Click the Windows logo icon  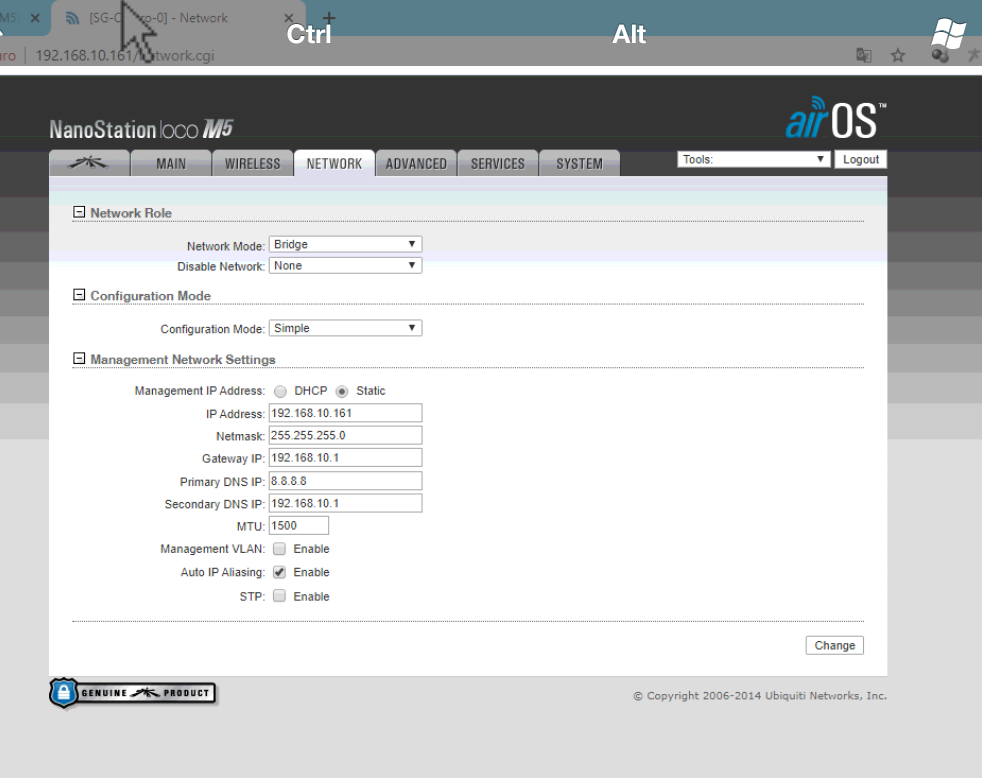pos(949,33)
